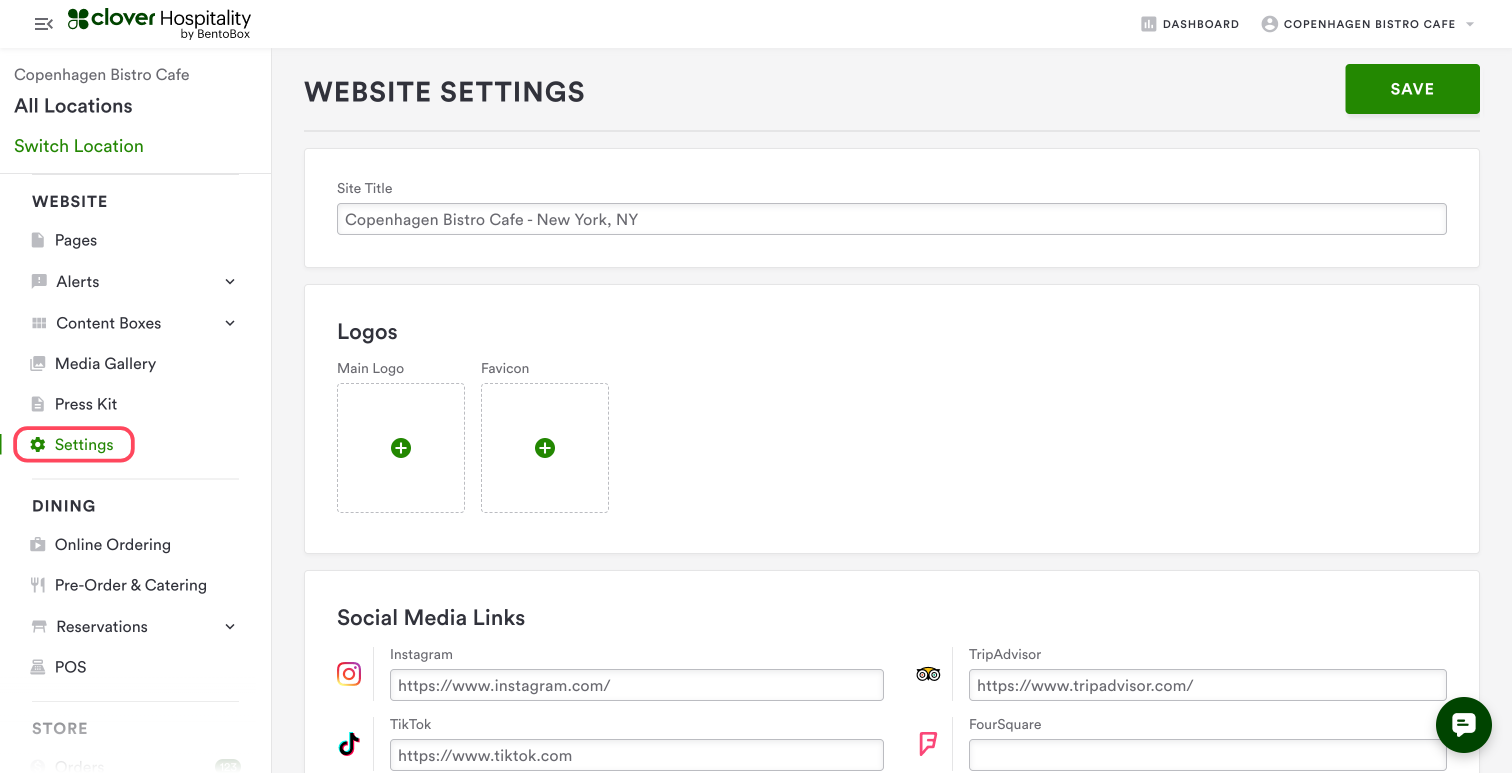Click the Dashboard chart icon
Image resolution: width=1512 pixels, height=773 pixels.
1148,24
